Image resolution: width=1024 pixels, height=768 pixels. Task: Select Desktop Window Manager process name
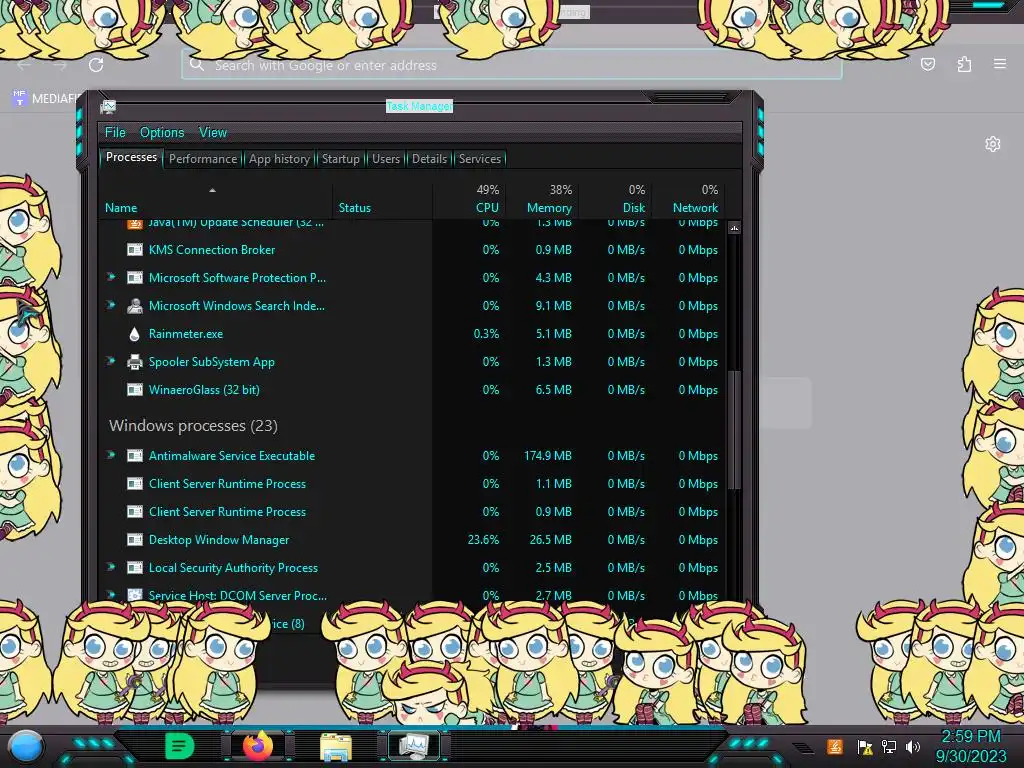[219, 540]
